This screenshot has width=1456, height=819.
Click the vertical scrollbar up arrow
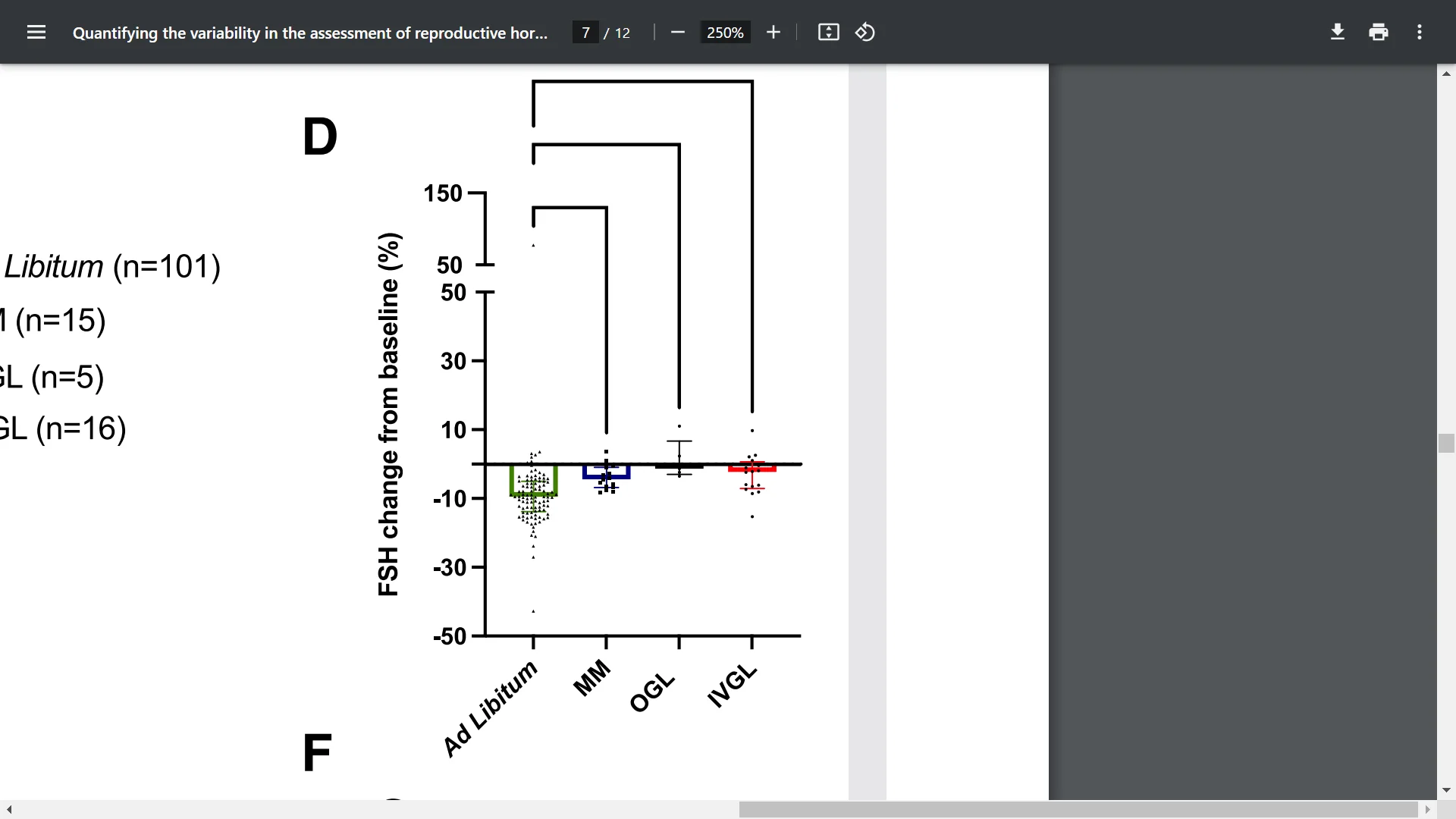[x=1446, y=74]
